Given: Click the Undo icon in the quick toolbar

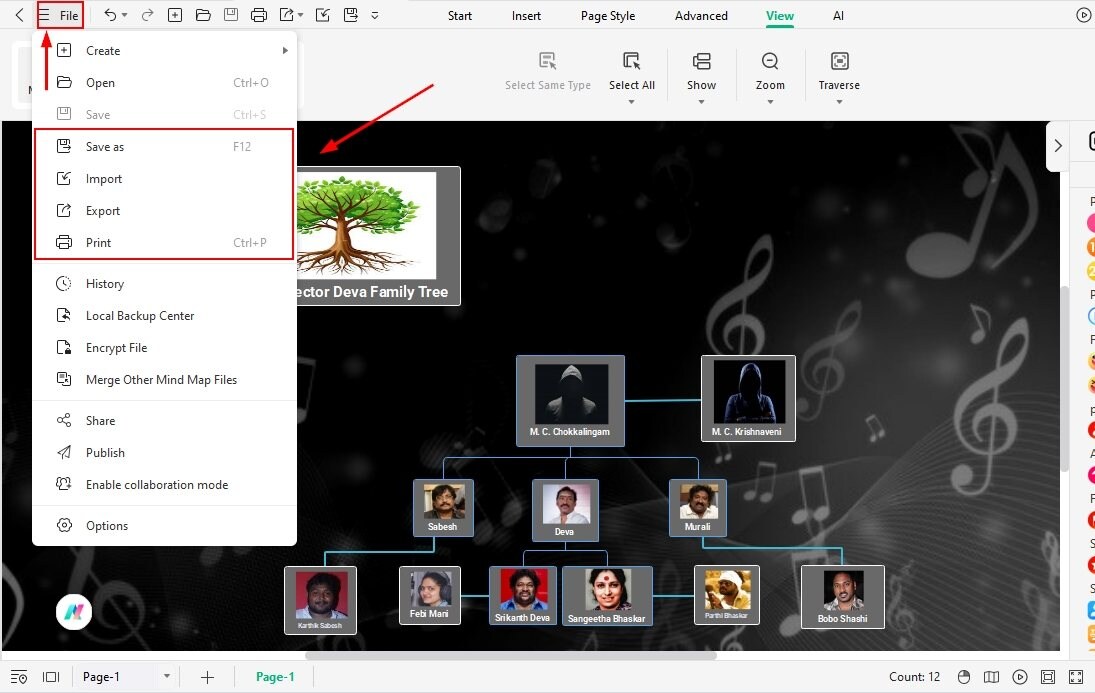Looking at the screenshot, I should 110,15.
